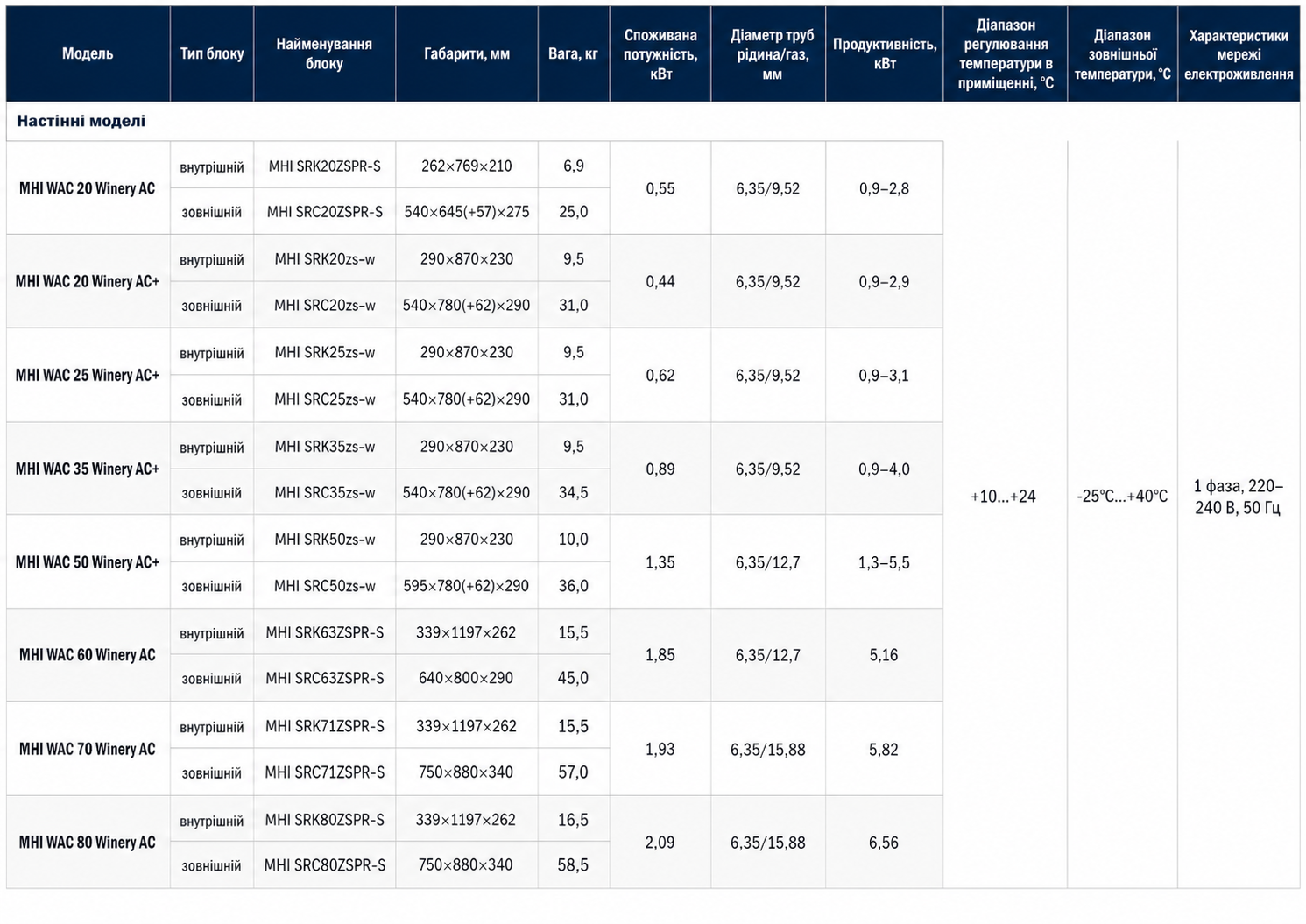The image size is (1306, 924).
Task: Select the 'Тип блоку' column header
Action: 212,53
